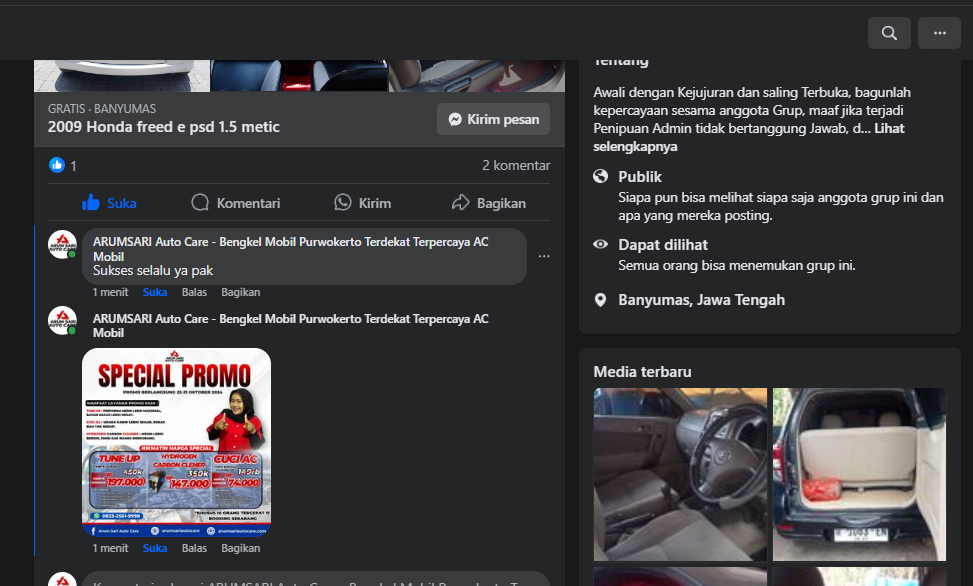973x586 pixels.
Task: Open three-dot menu beside first comment
Action: coord(544,256)
